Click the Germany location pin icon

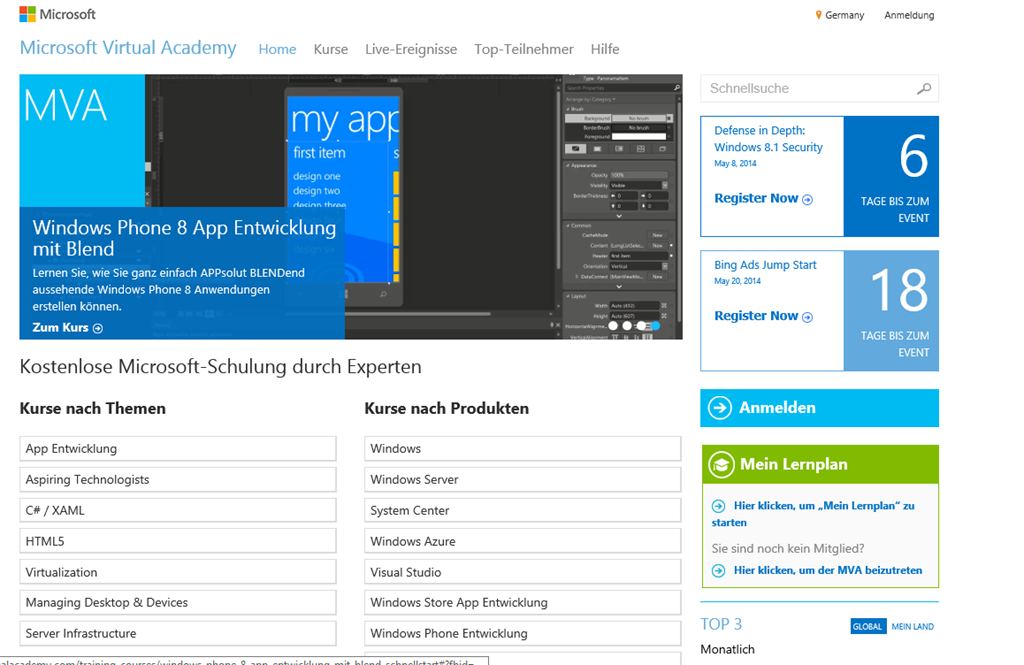point(819,15)
